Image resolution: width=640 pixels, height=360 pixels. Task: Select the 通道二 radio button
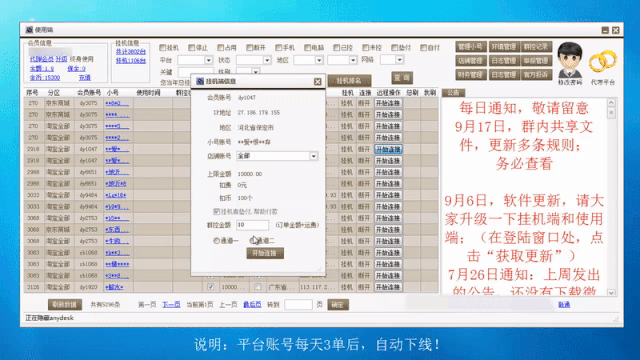pos(252,241)
